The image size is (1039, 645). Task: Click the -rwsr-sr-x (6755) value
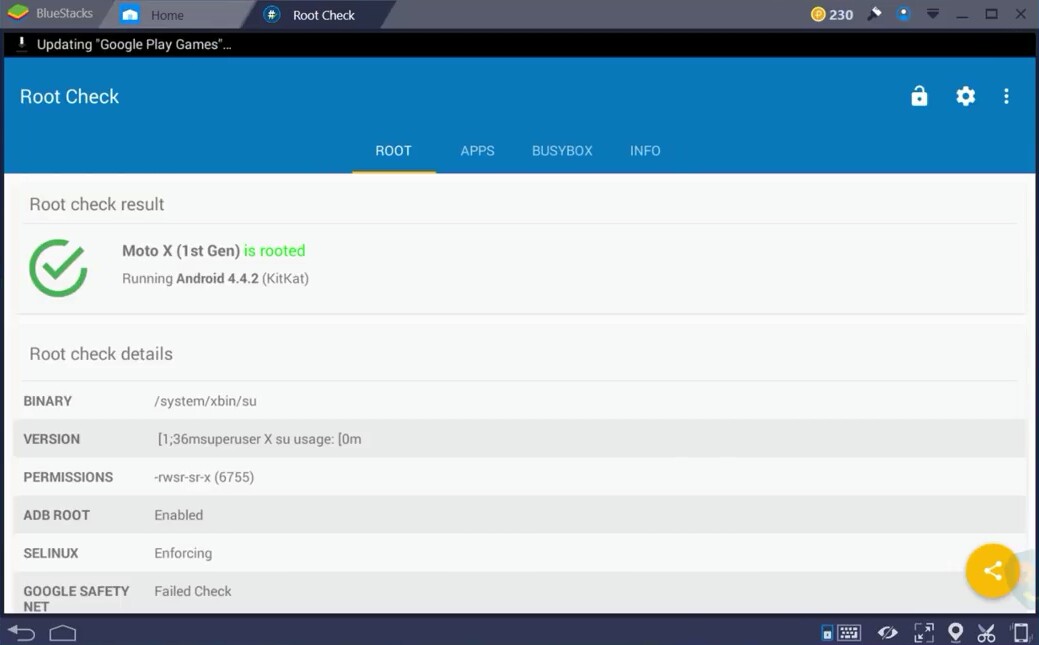pyautogui.click(x=204, y=477)
